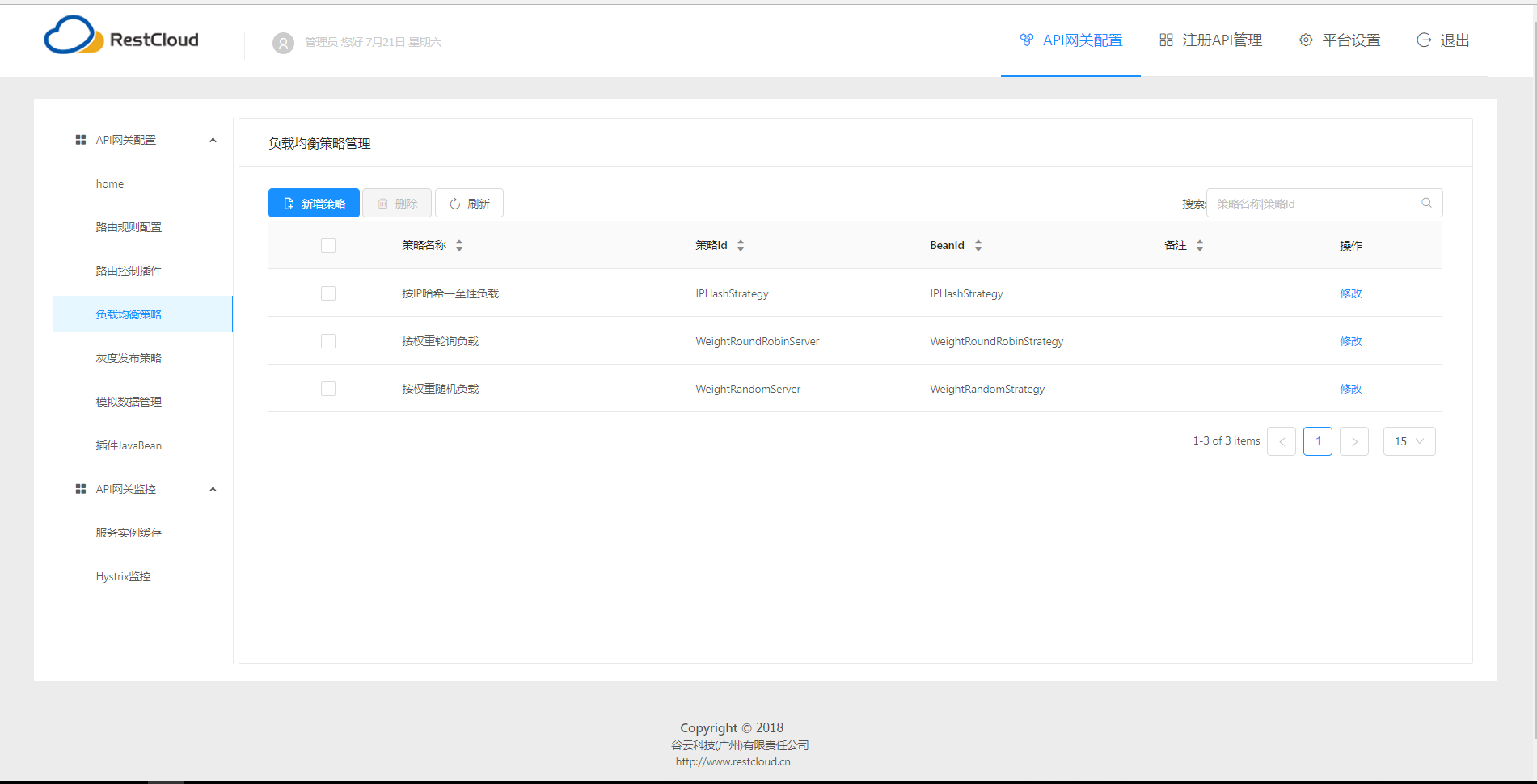Click the trash icon on the 删除 button
The image size is (1537, 784).
coord(383,203)
